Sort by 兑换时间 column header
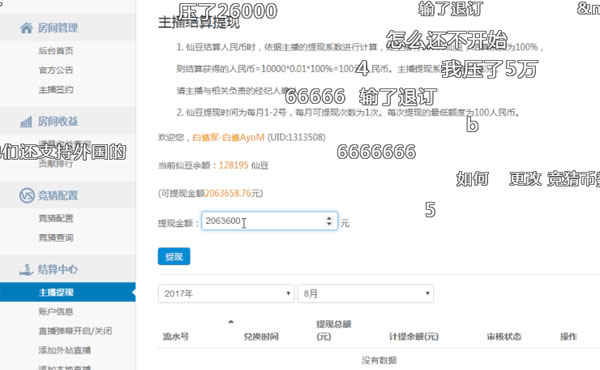 (261, 337)
